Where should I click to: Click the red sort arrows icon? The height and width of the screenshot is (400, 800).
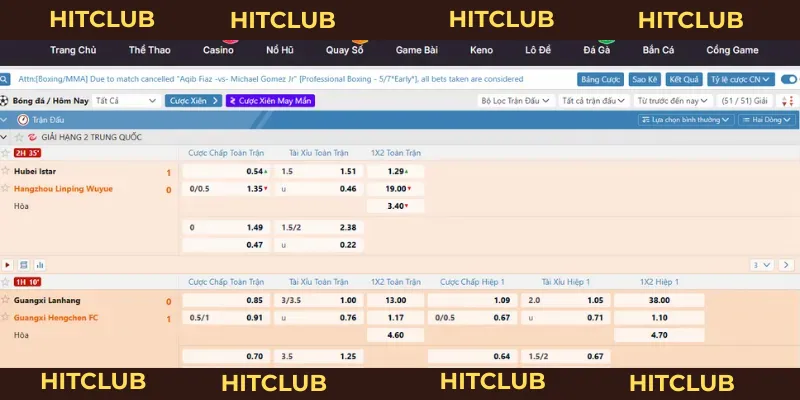pyautogui.click(x=788, y=101)
